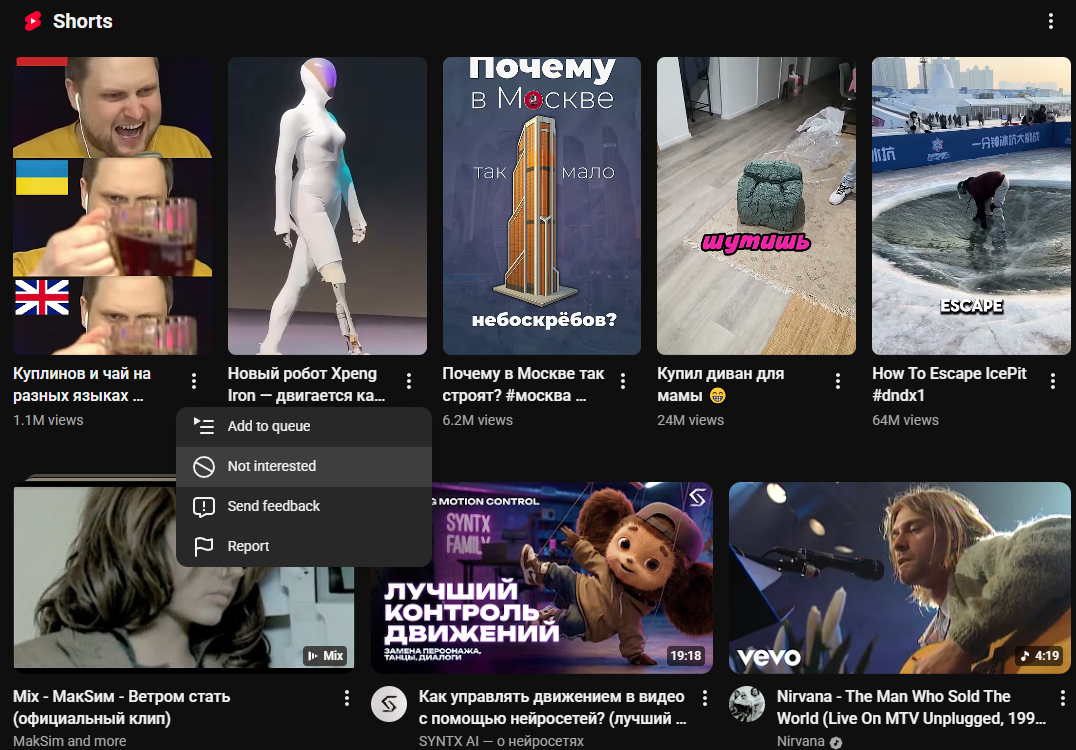Open the Как управлять движением video title
The height and width of the screenshot is (750, 1076).
[x=552, y=707]
